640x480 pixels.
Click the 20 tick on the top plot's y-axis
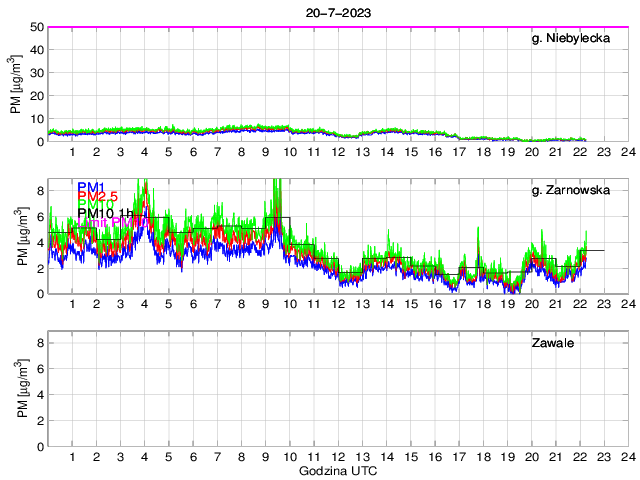coord(35,96)
